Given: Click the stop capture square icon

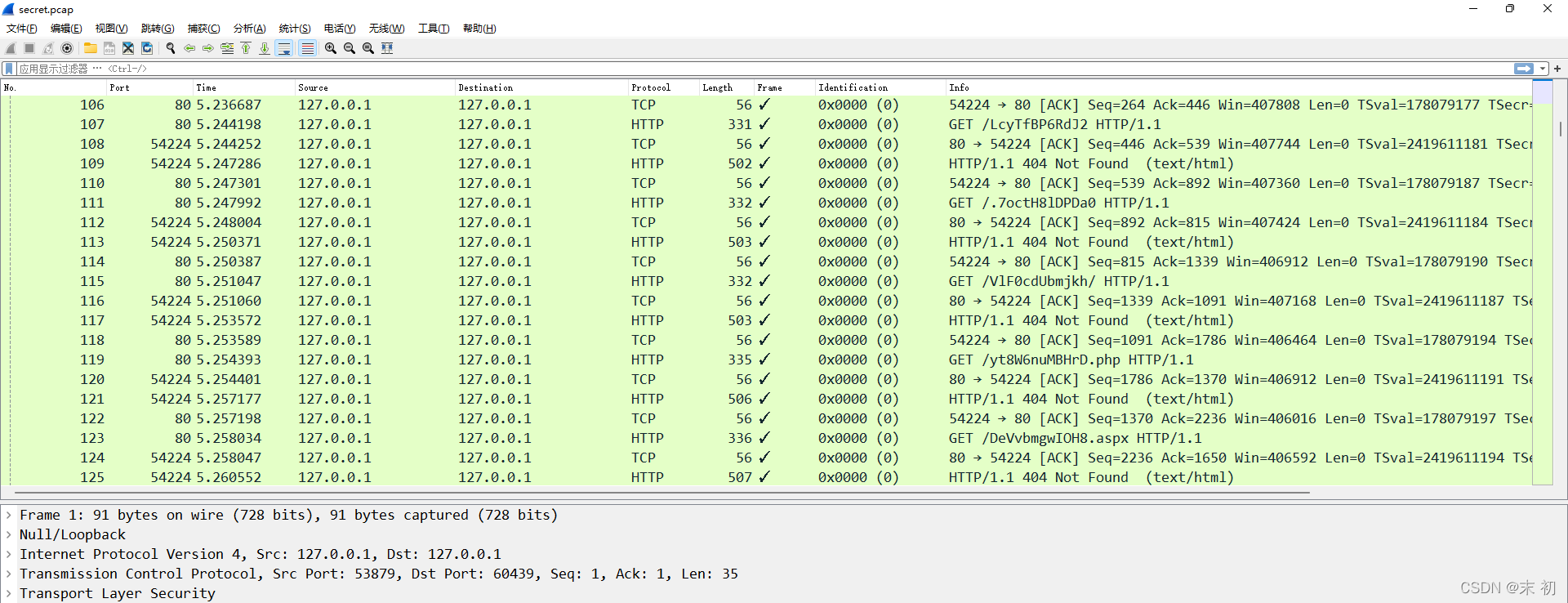Looking at the screenshot, I should point(29,48).
